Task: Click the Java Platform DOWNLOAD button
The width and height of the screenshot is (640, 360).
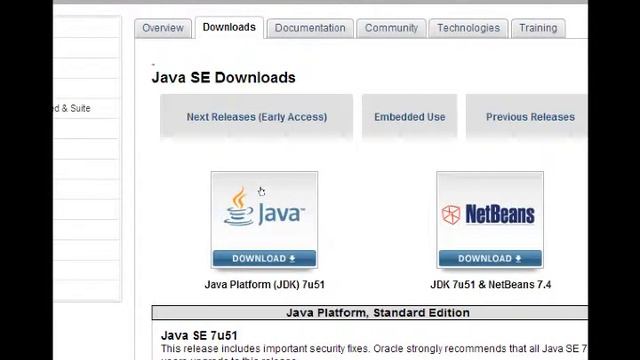Action: [x=264, y=258]
